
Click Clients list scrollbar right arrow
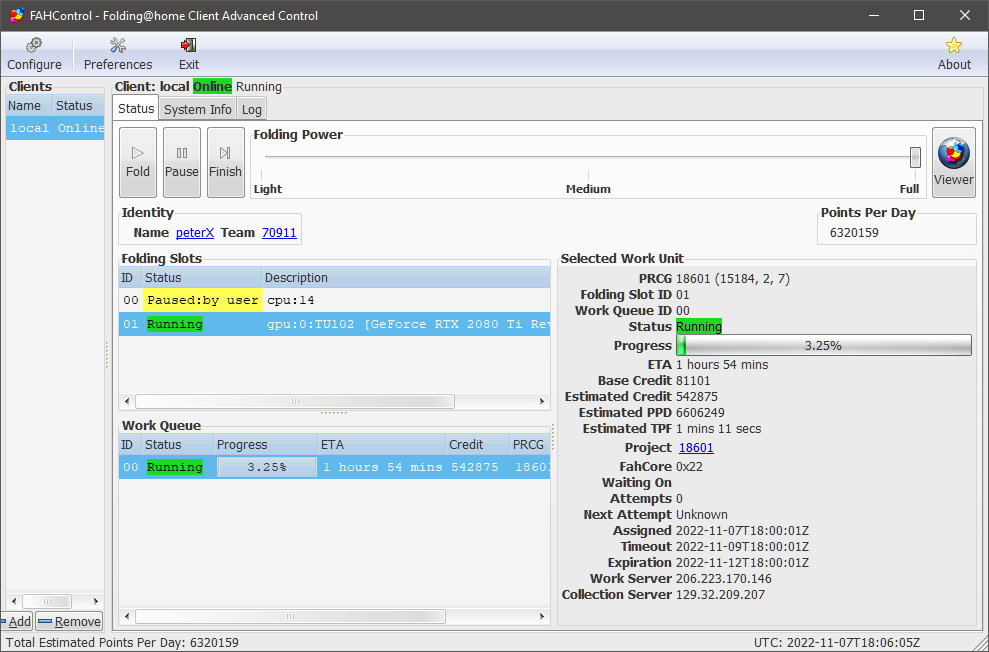pos(95,602)
